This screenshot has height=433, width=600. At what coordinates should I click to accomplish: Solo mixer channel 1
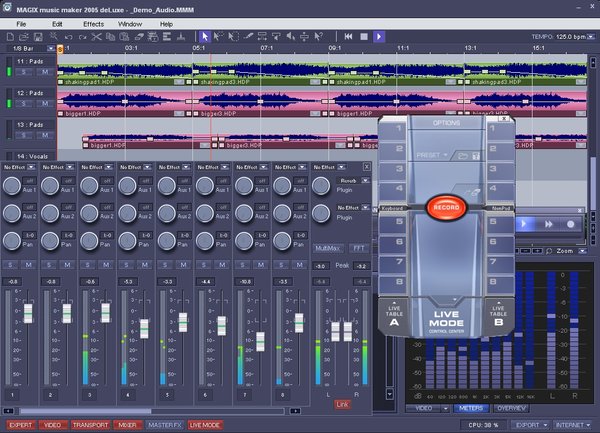(x=10, y=265)
